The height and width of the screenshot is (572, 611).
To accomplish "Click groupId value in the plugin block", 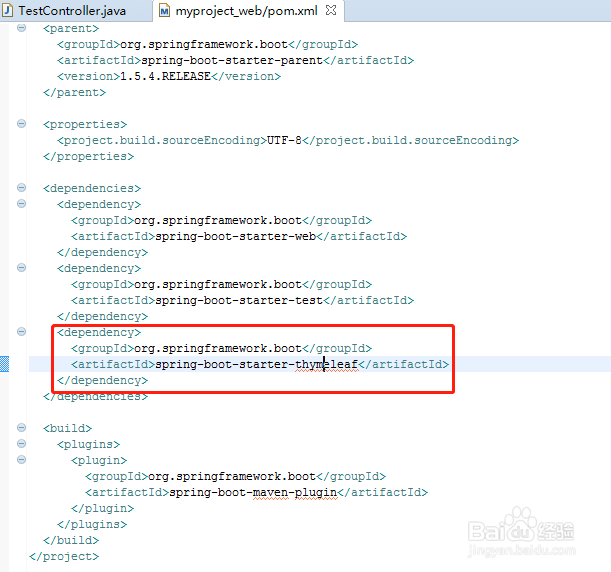I will pos(232,476).
